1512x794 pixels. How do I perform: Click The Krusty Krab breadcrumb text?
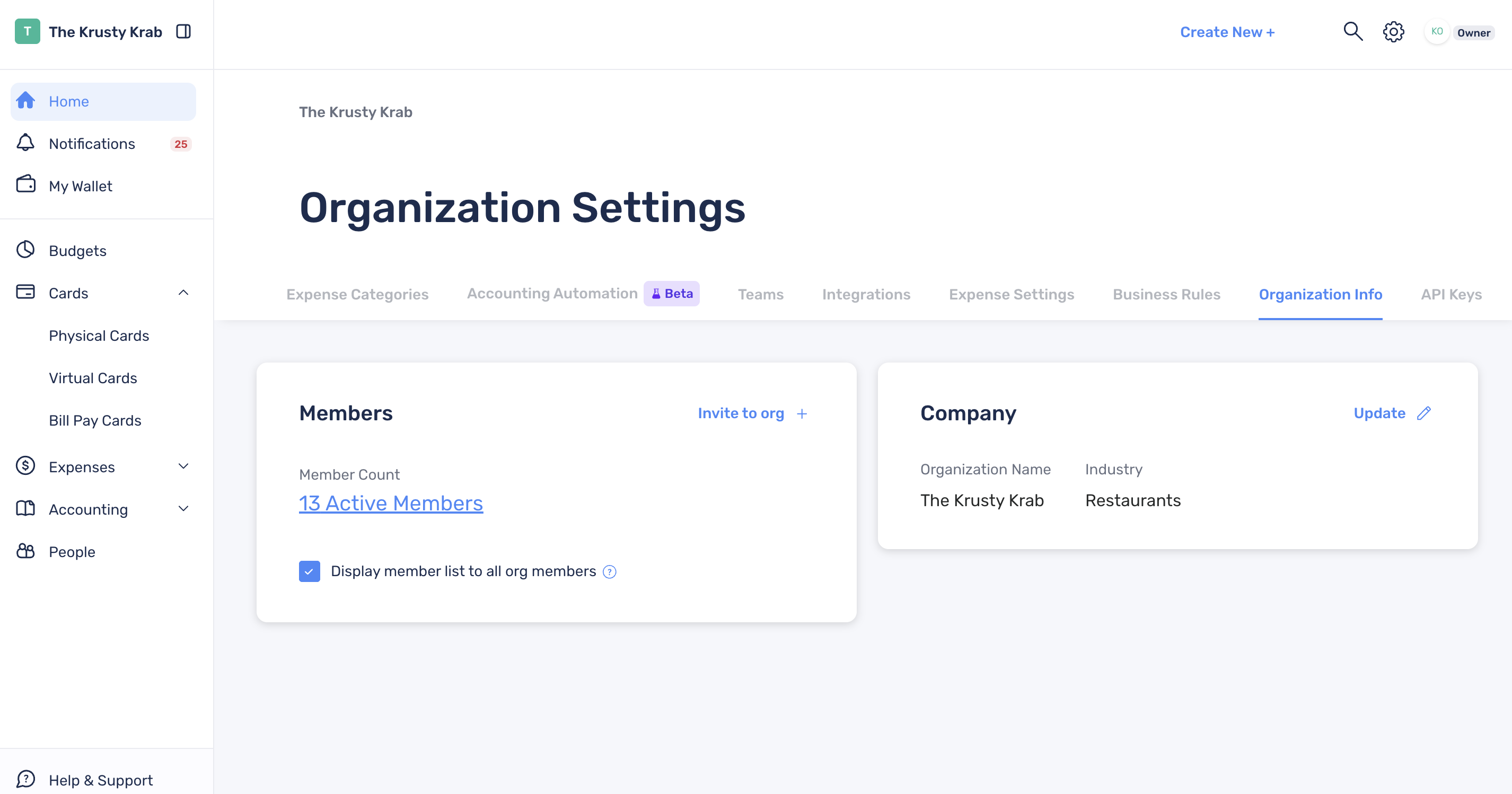pos(356,112)
